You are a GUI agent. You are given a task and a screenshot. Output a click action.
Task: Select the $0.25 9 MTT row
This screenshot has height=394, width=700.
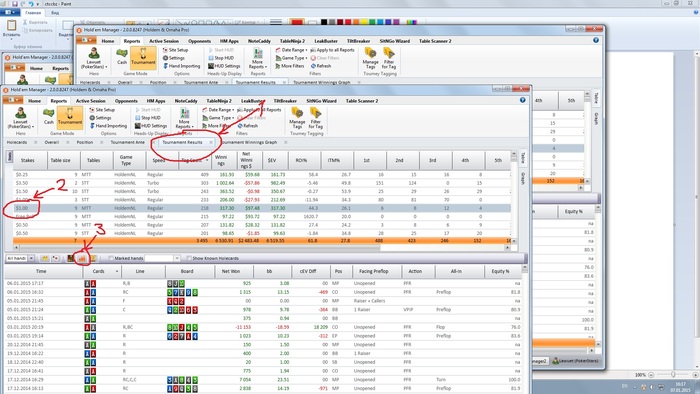coord(262,175)
